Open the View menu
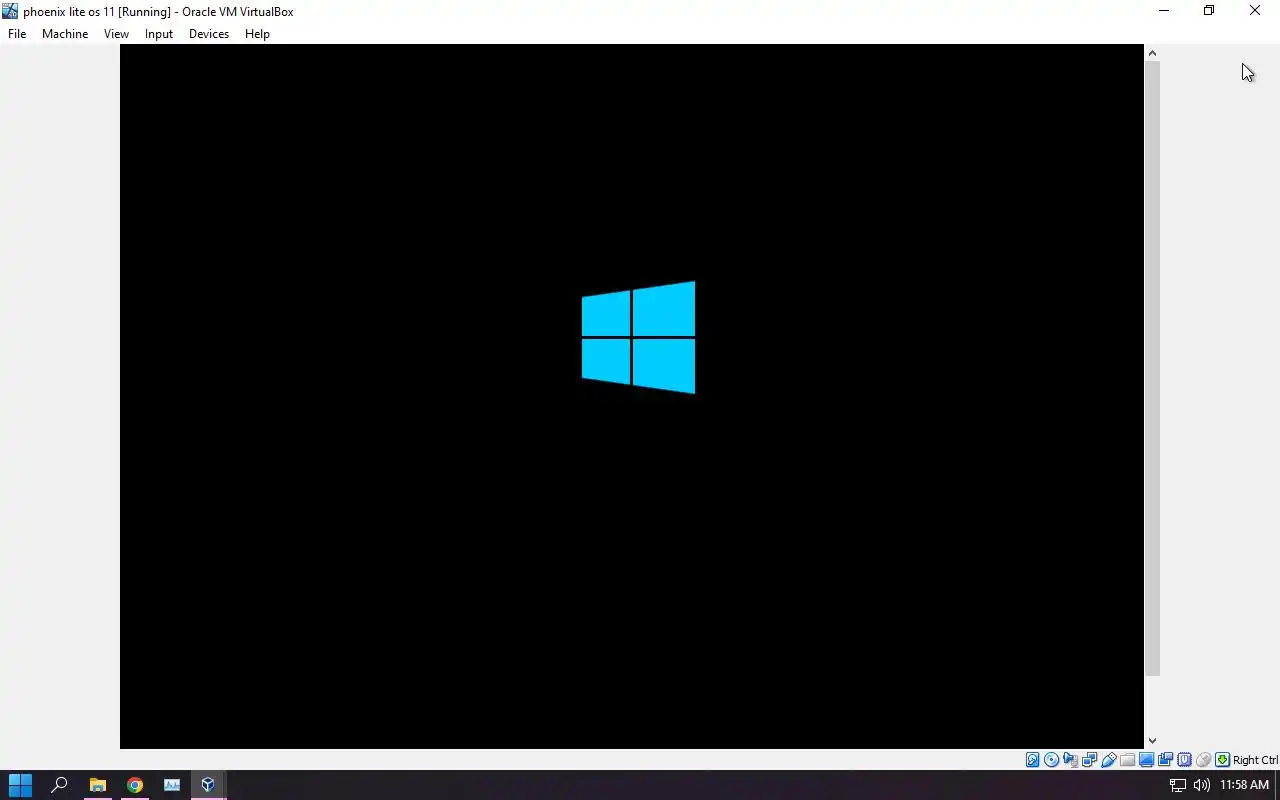 116,33
